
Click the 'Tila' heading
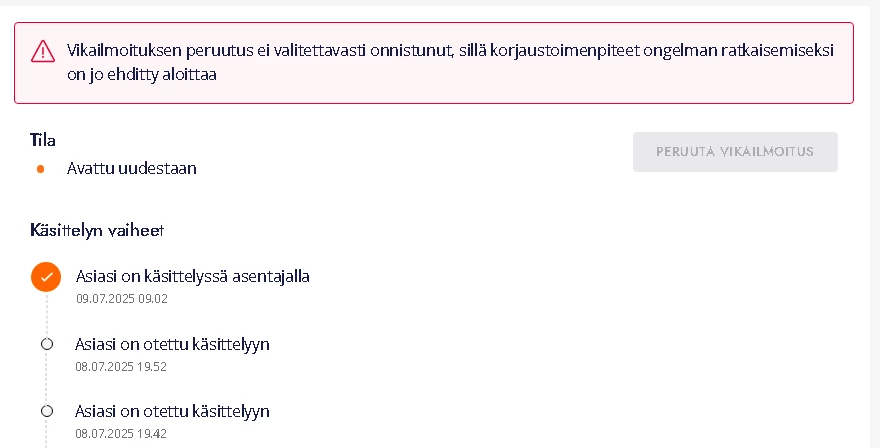tap(44, 138)
